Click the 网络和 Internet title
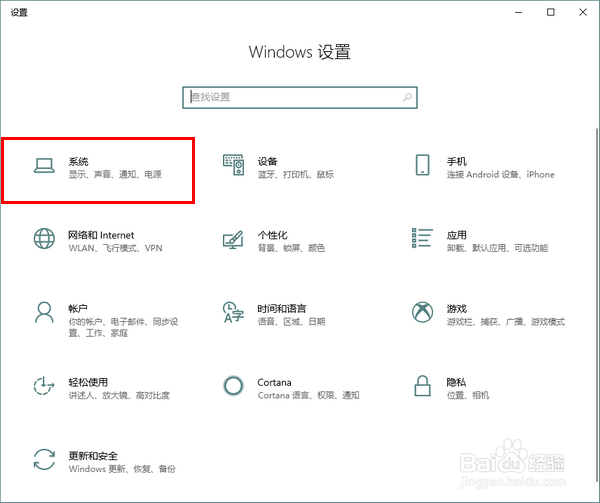 101,235
